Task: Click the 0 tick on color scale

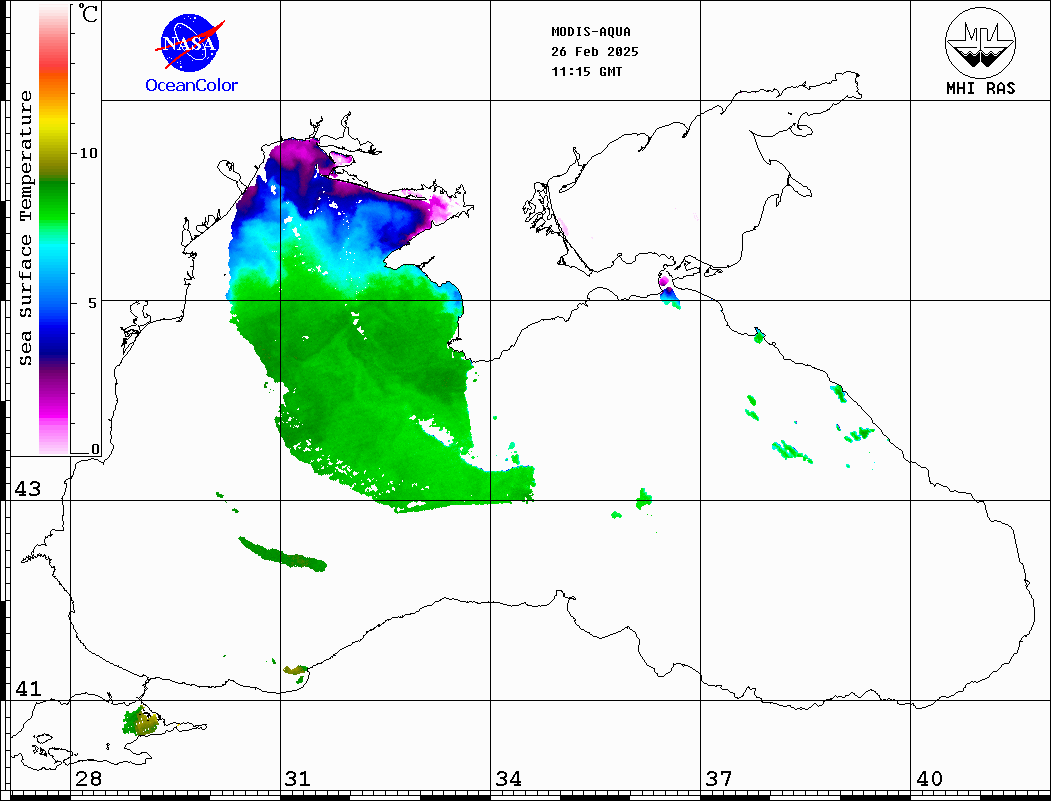Action: tap(95, 449)
